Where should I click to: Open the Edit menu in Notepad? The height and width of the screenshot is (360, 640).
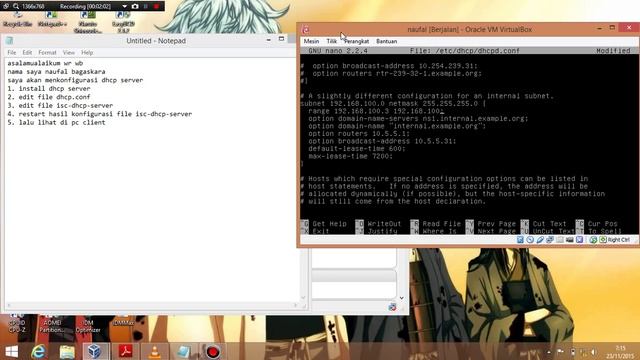[27, 53]
